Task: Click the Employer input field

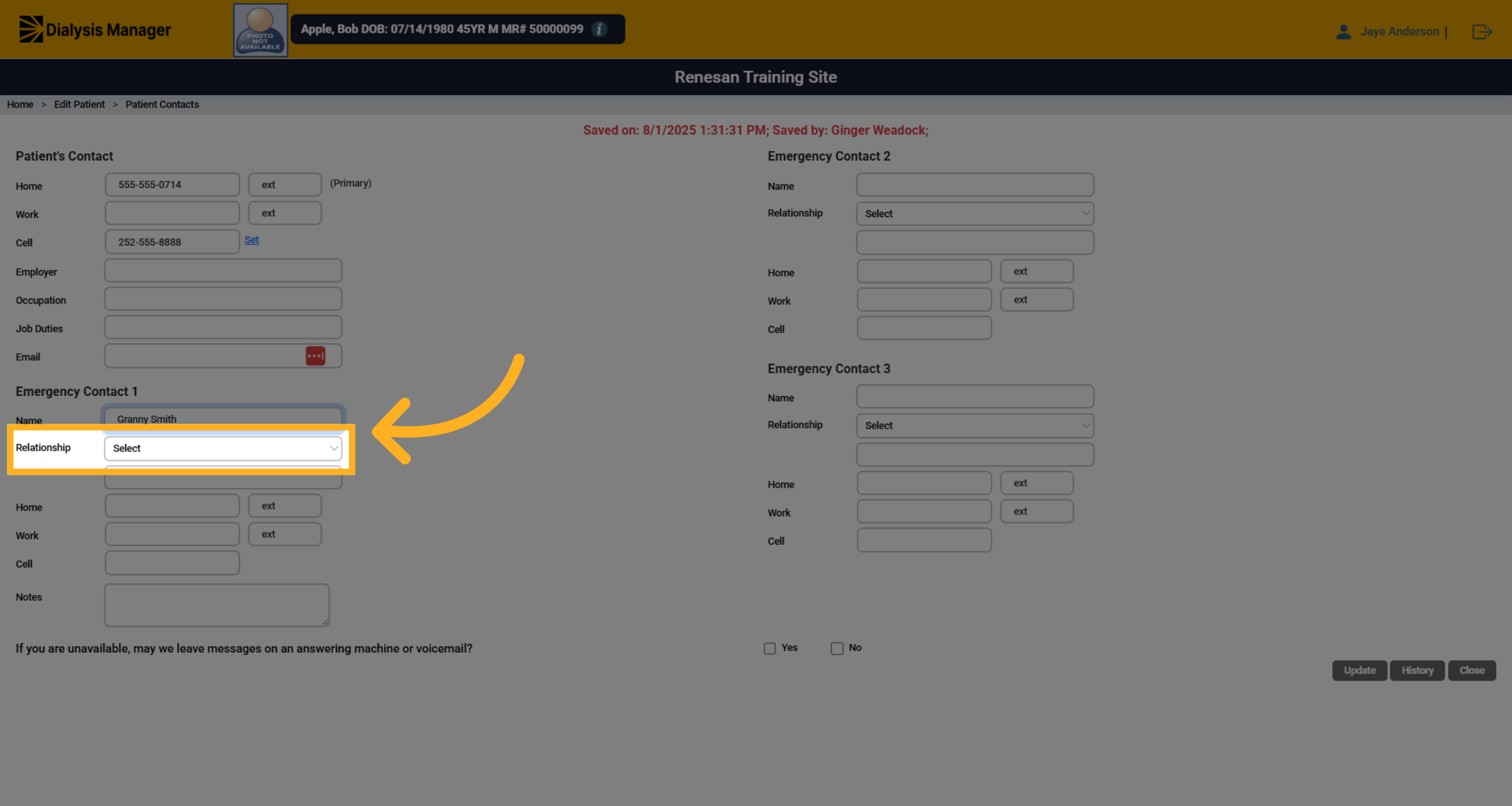Action: click(223, 271)
